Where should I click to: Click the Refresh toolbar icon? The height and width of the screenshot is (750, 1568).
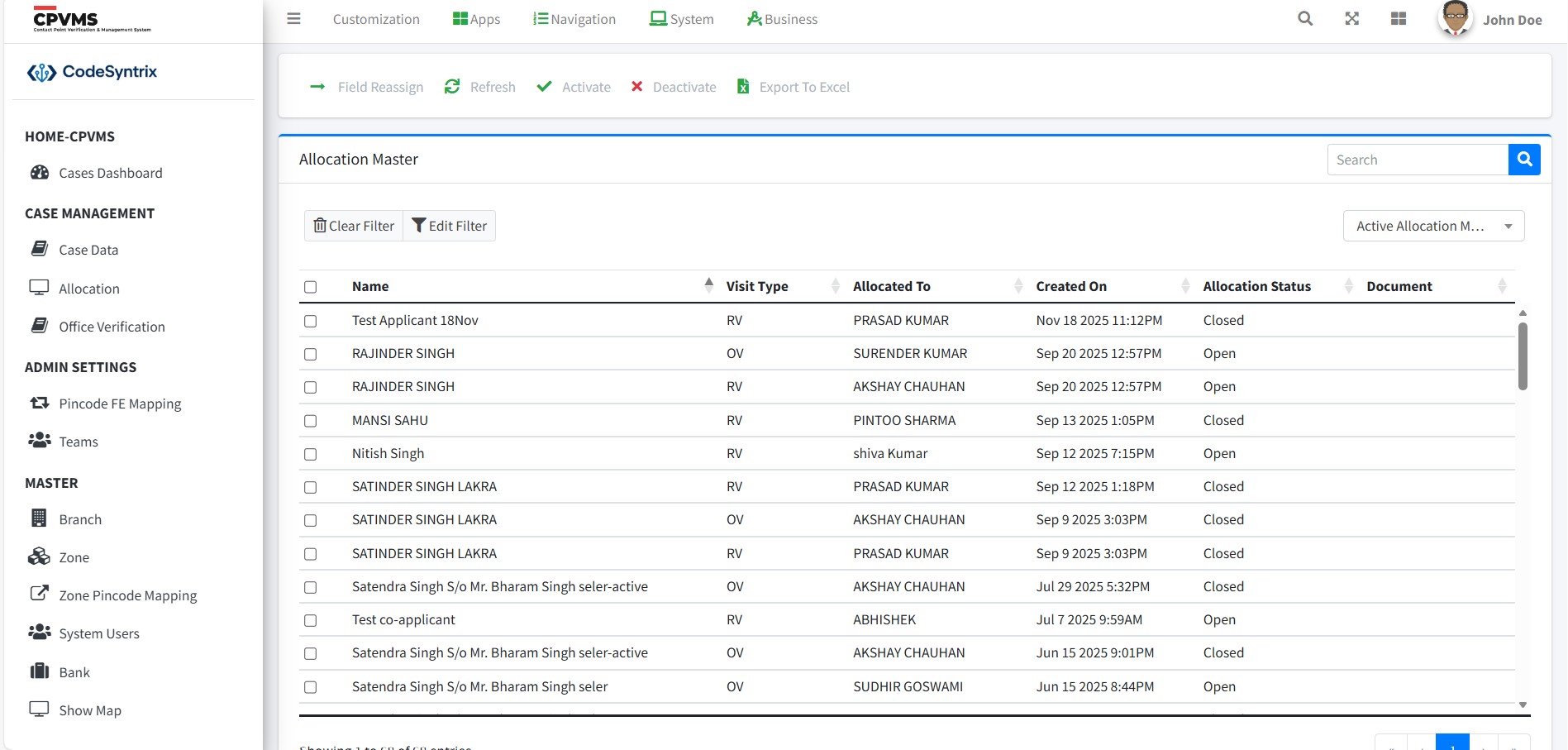click(x=452, y=87)
